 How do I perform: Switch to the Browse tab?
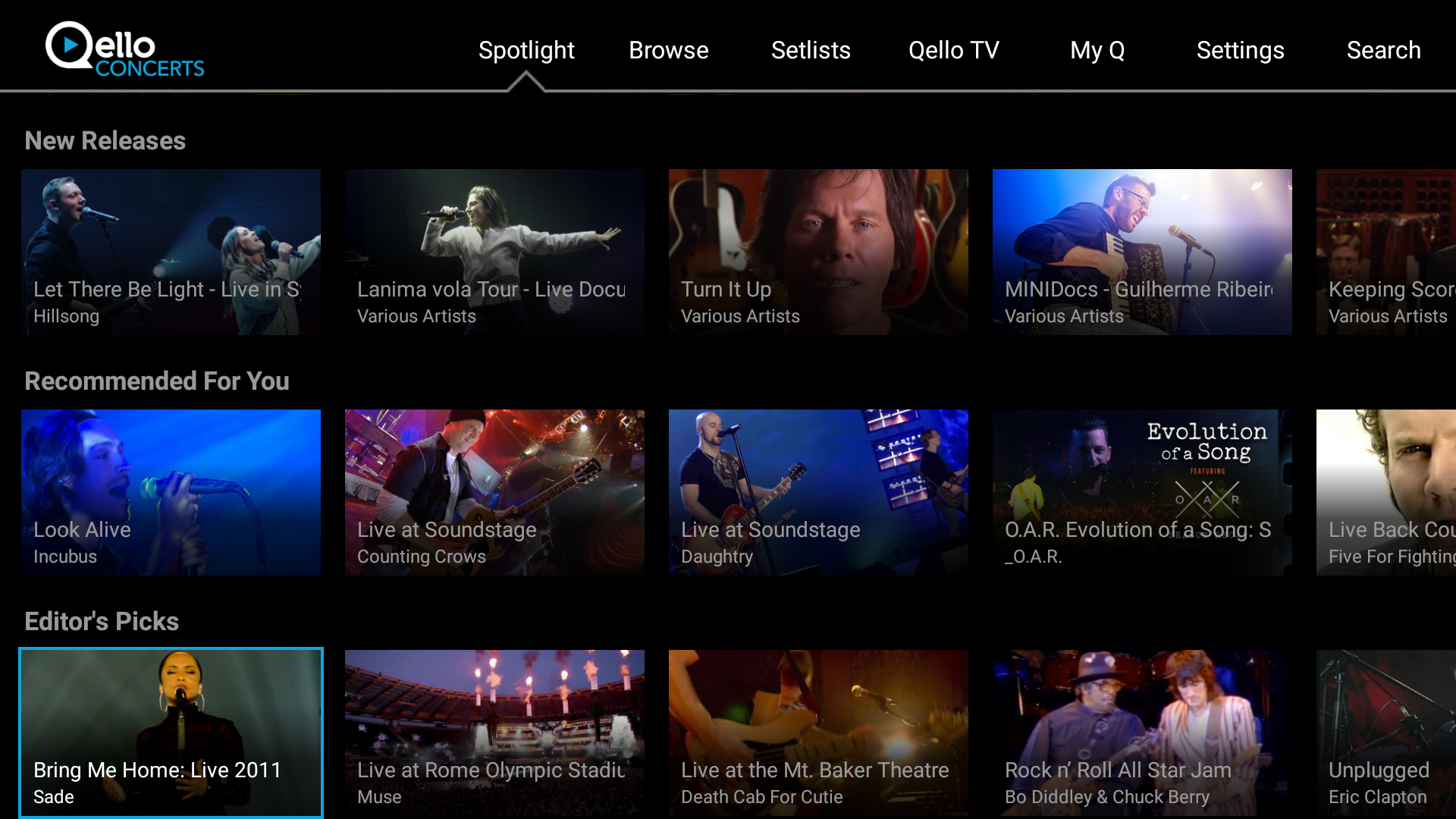click(668, 50)
